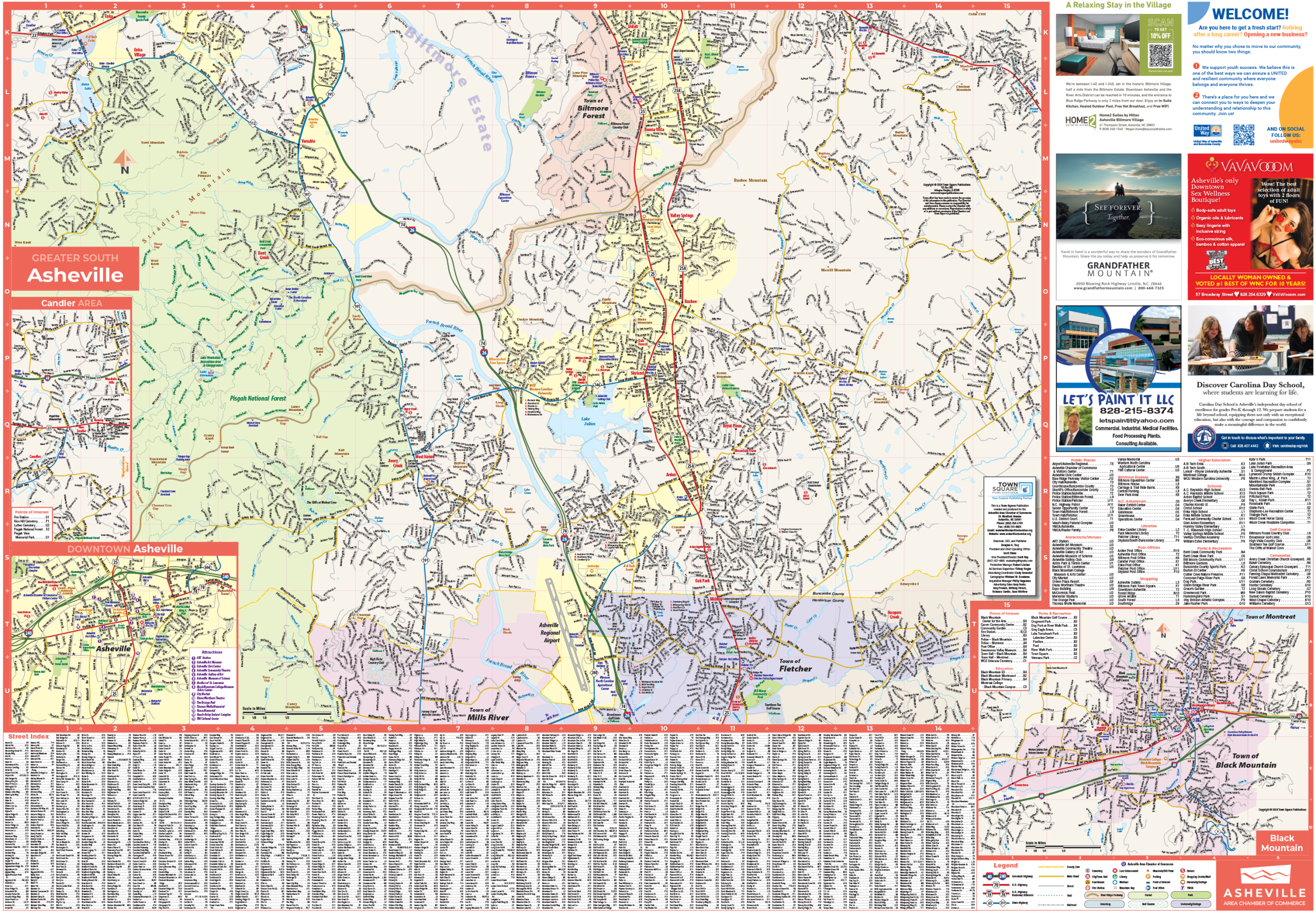The image size is (1316, 915).
Task: Click the Grandfather Mountain advertisement photo
Action: (x=1118, y=196)
